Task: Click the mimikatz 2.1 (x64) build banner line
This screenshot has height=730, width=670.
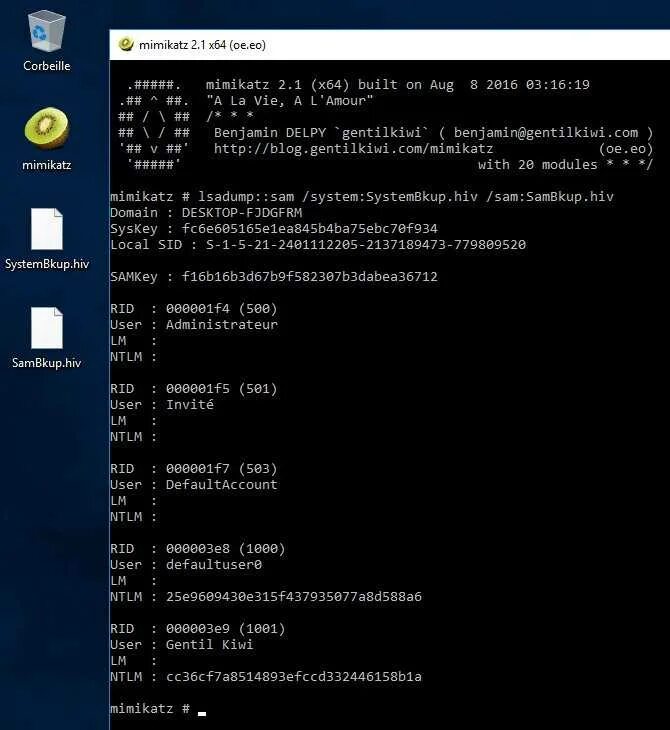Action: point(398,85)
